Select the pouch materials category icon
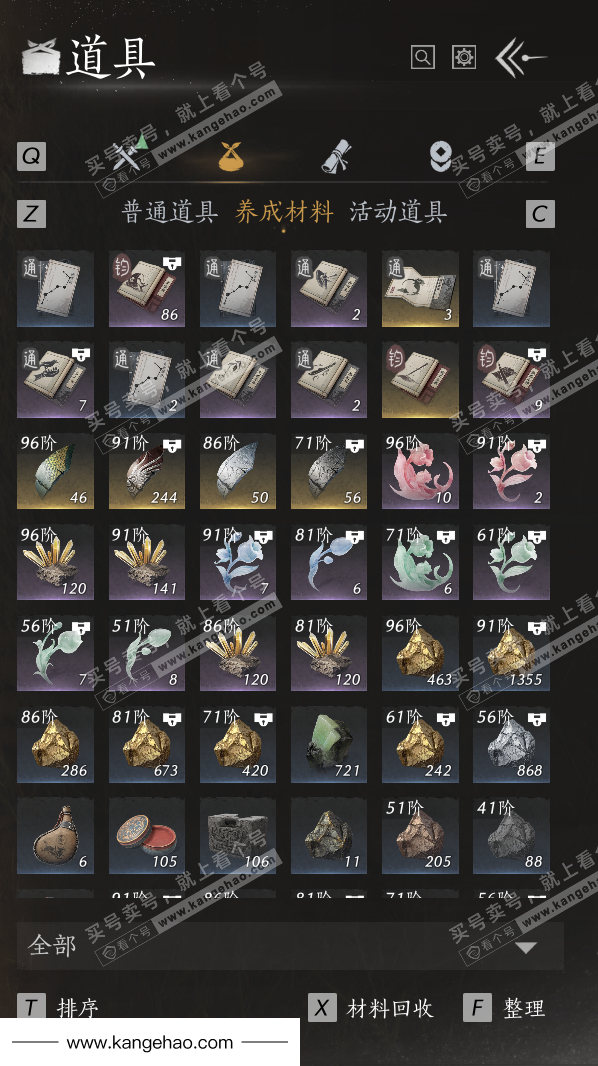 coord(230,155)
